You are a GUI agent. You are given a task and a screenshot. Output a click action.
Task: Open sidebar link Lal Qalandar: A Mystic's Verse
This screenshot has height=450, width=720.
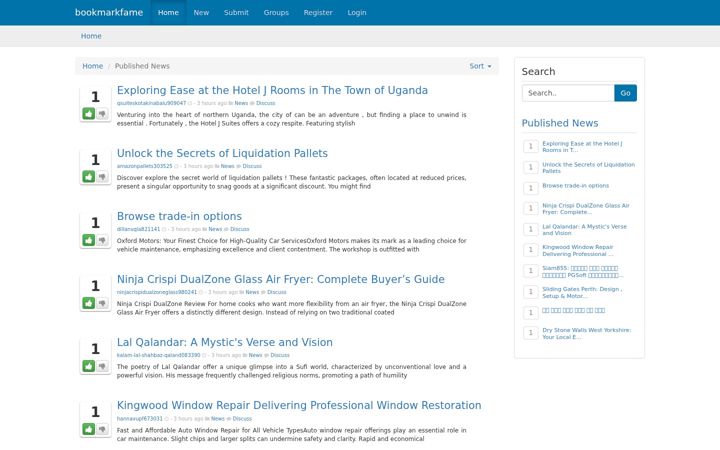(584, 230)
